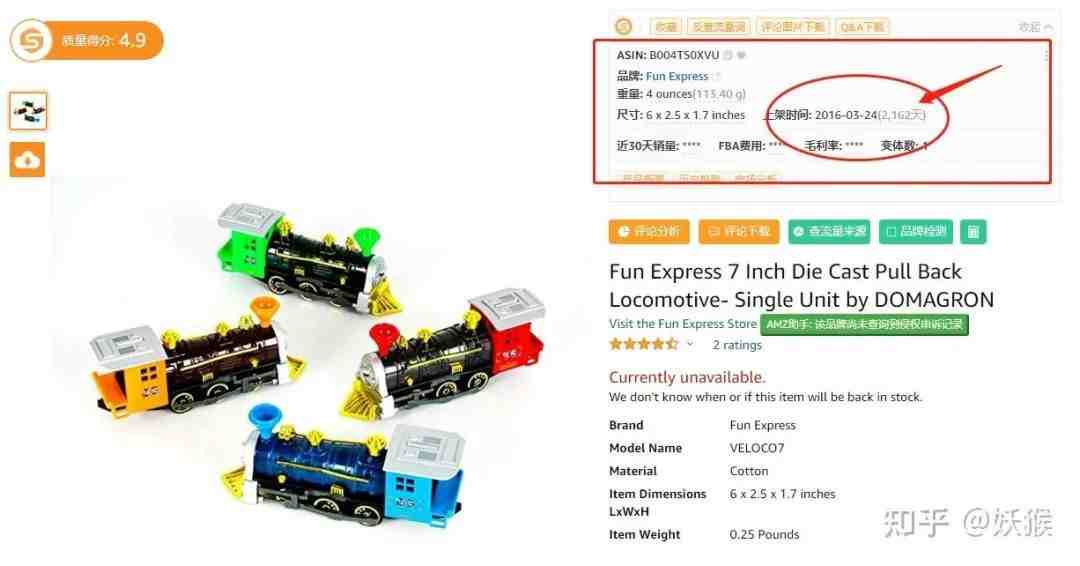1080x566 pixels.
Task: Open the 评论图片下载 tab
Action: 792,27
